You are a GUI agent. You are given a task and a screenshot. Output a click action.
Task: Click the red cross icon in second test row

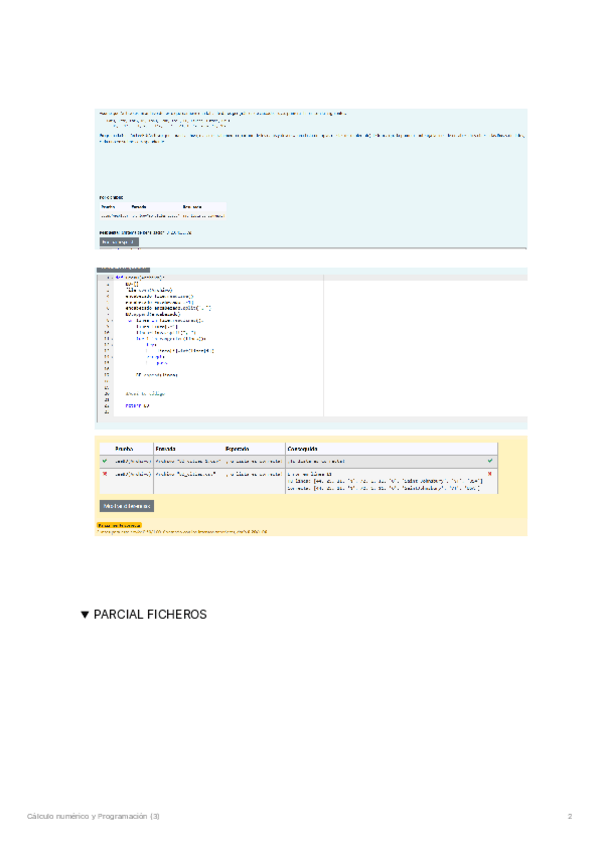pos(105,474)
